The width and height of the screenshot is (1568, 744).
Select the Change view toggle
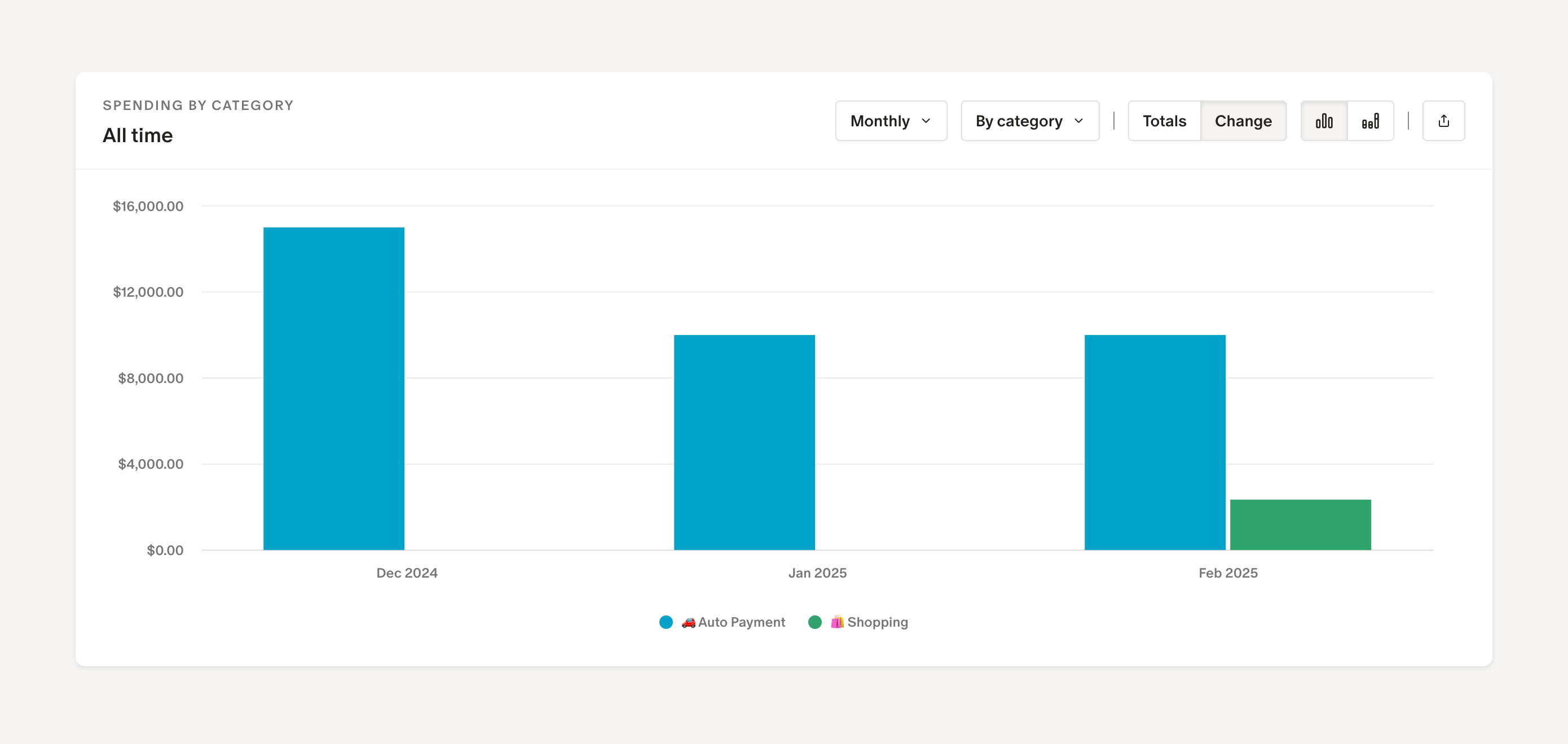pos(1243,121)
